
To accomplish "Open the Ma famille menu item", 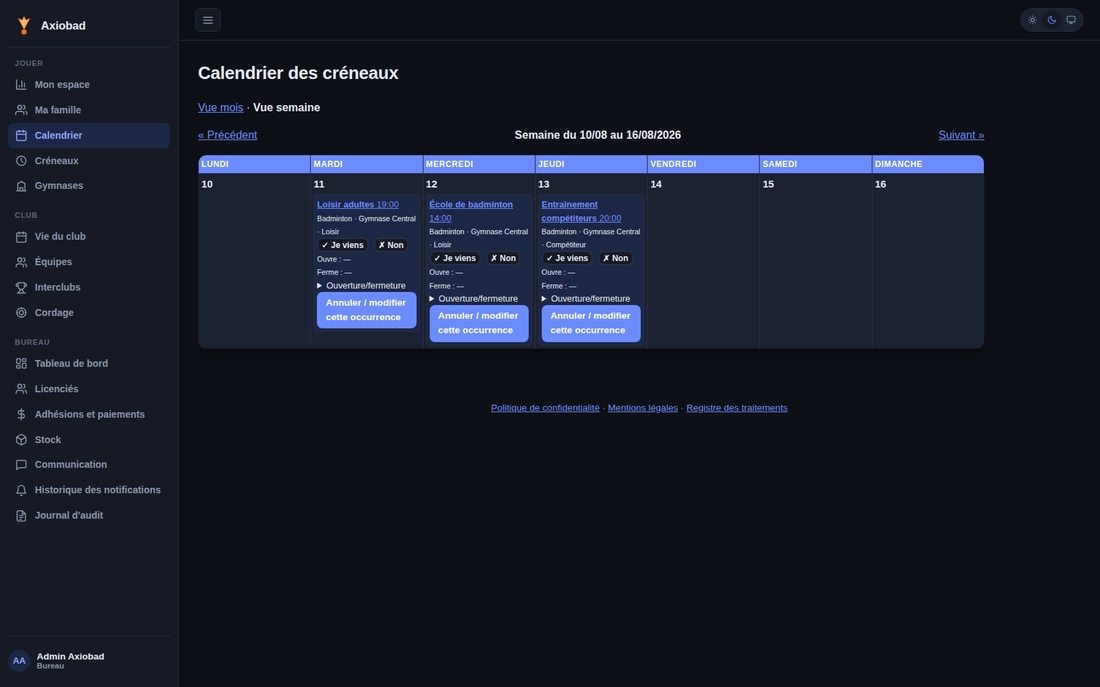I will click(x=89, y=110).
